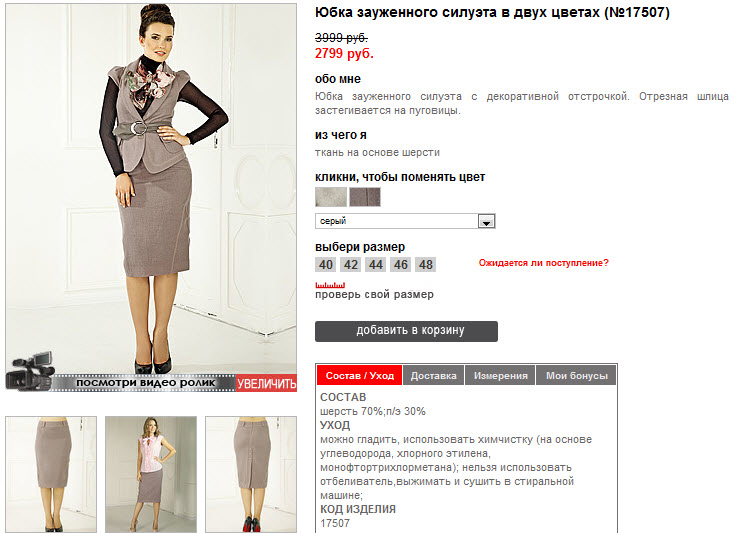The height and width of the screenshot is (533, 731).
Task: Select size 40
Action: [325, 265]
